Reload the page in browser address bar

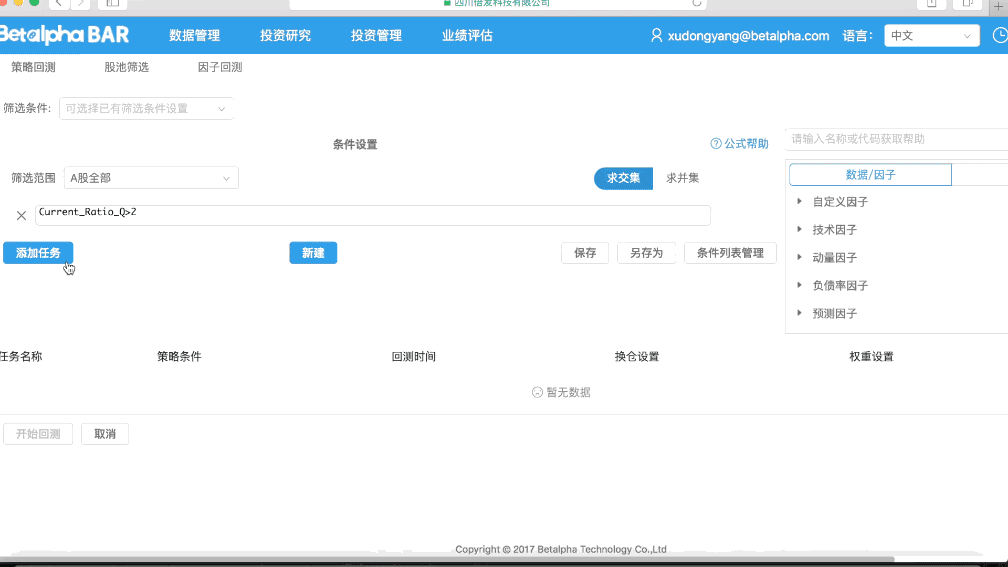tap(696, 3)
